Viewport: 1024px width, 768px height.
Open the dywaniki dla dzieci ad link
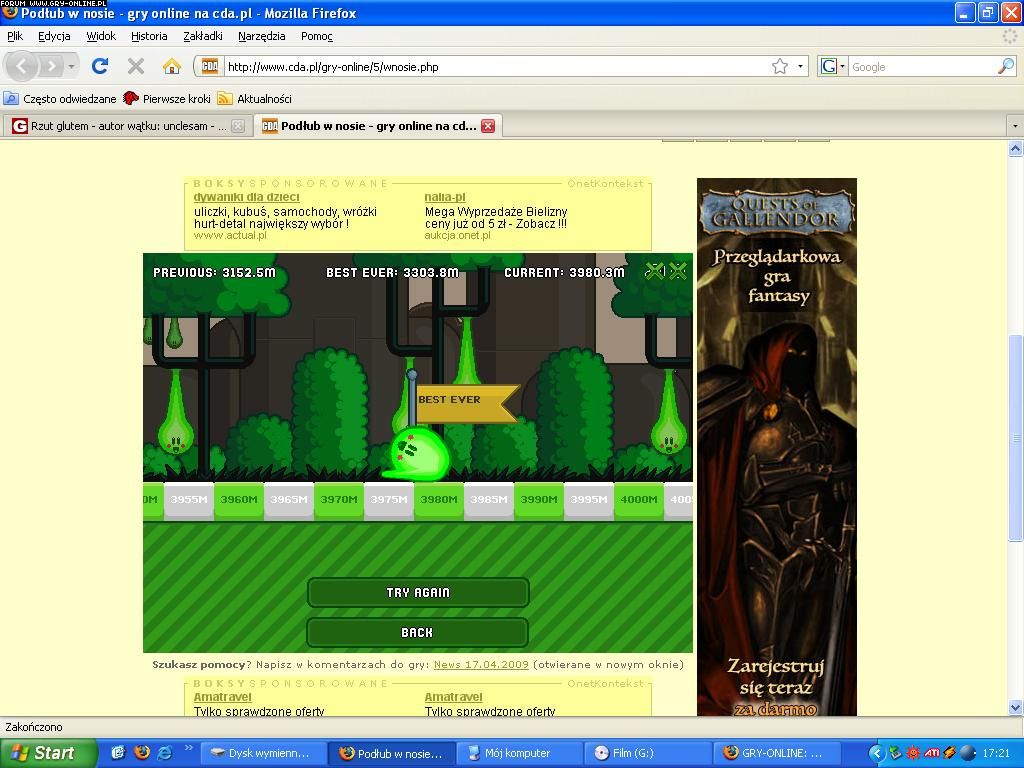tap(247, 197)
